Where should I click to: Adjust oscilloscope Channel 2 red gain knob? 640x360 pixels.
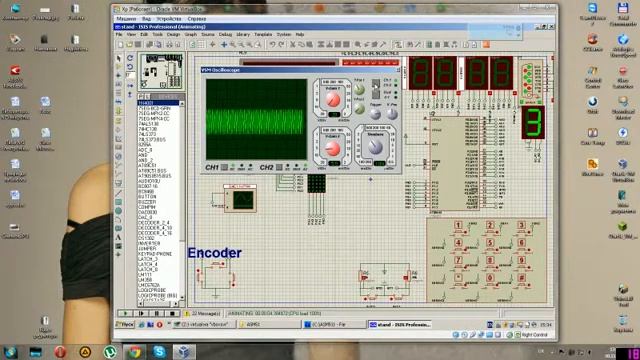[333, 149]
